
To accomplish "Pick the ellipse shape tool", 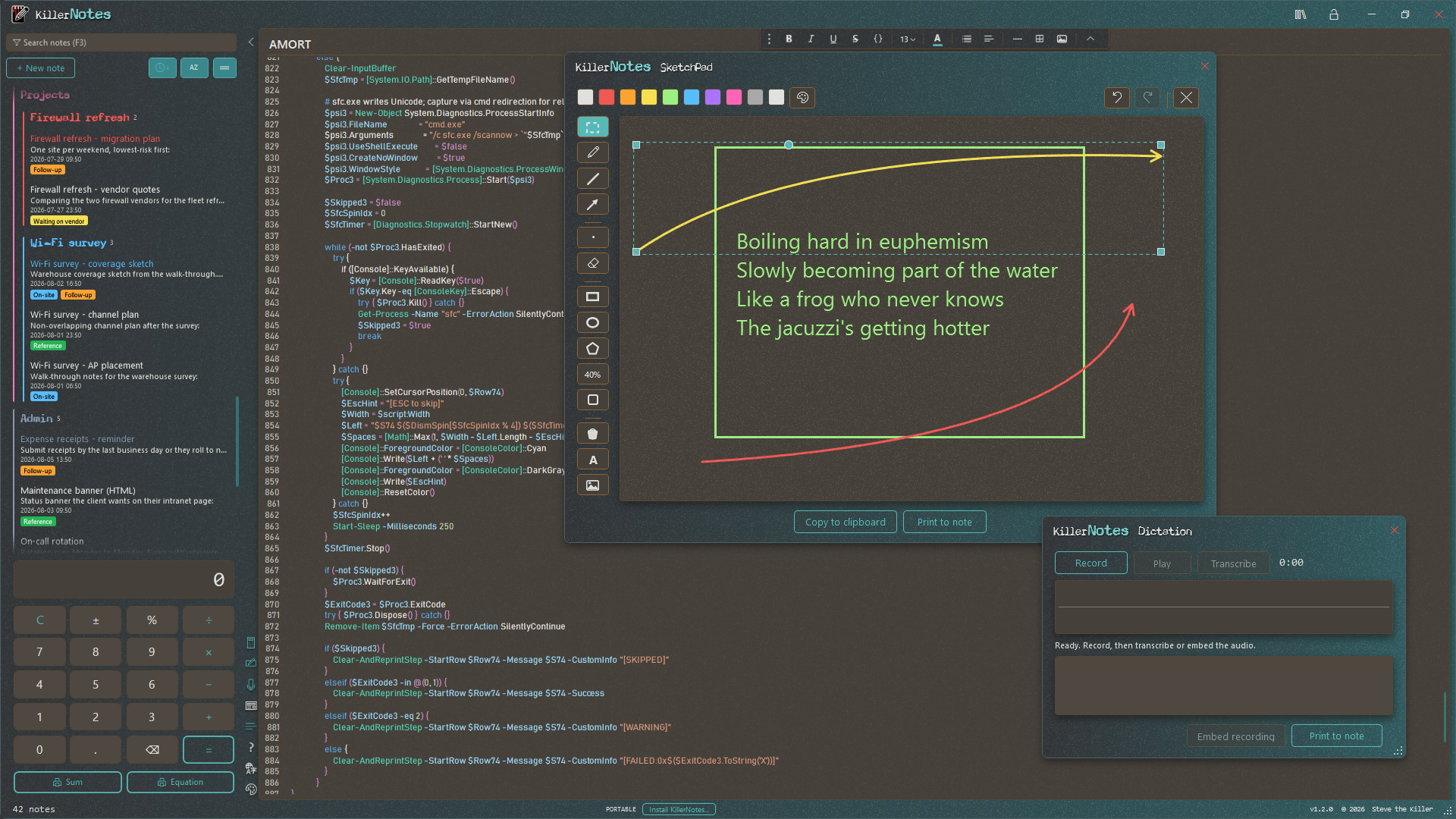I will [x=593, y=322].
